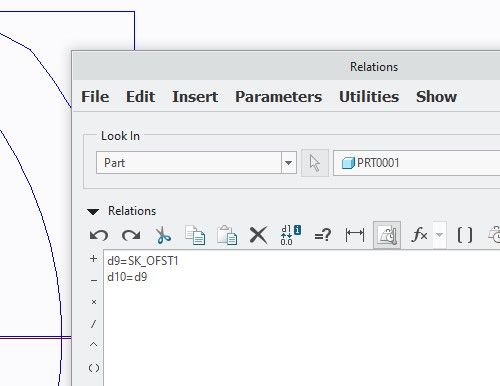The height and width of the screenshot is (386, 500).
Task: Redo the relation edit
Action: click(131, 235)
